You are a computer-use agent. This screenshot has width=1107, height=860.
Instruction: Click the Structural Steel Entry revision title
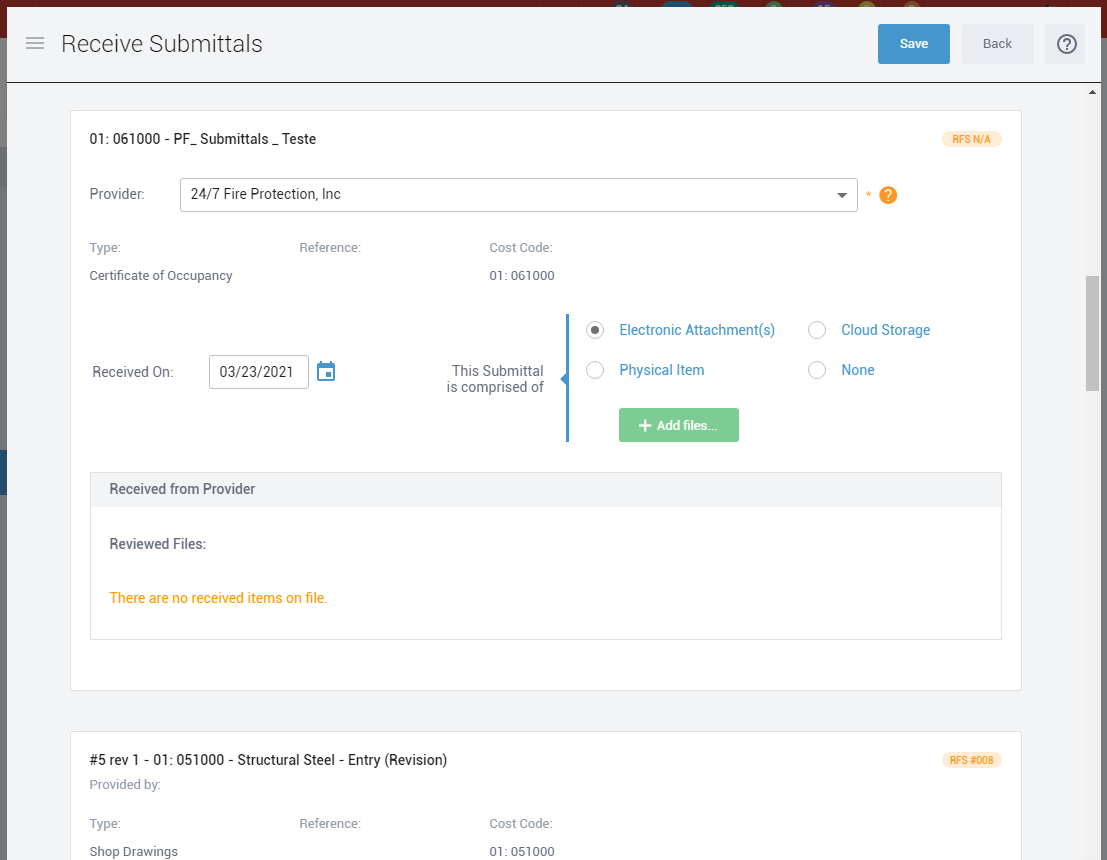(x=268, y=760)
